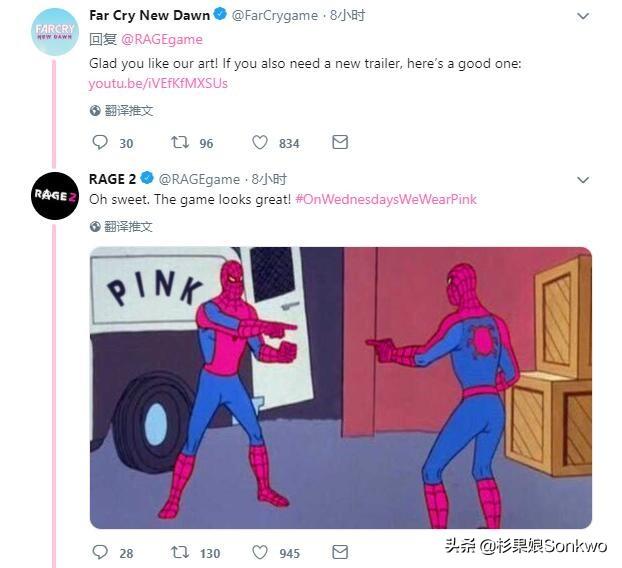Open the Spider-Man pointing meme image

coord(341,388)
